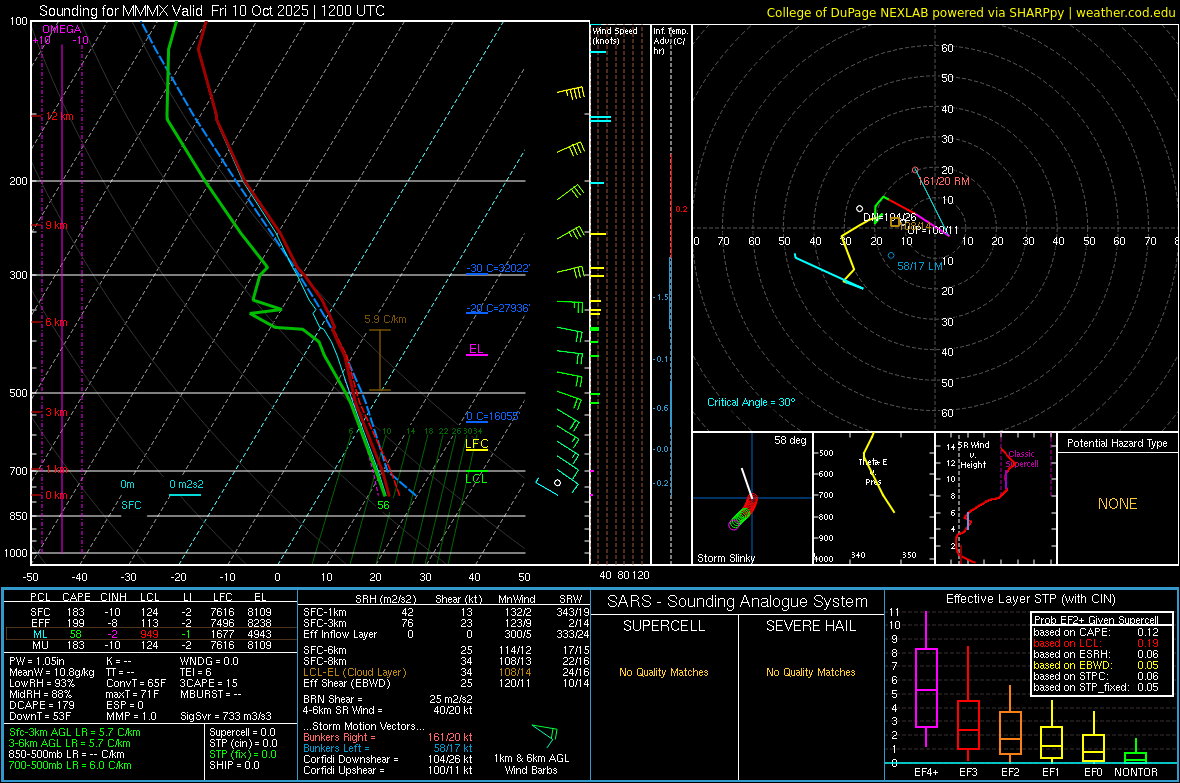This screenshot has width=1180, height=783.
Task: Click the red Bunkers Right marker on hodograph
Action: pos(915,170)
